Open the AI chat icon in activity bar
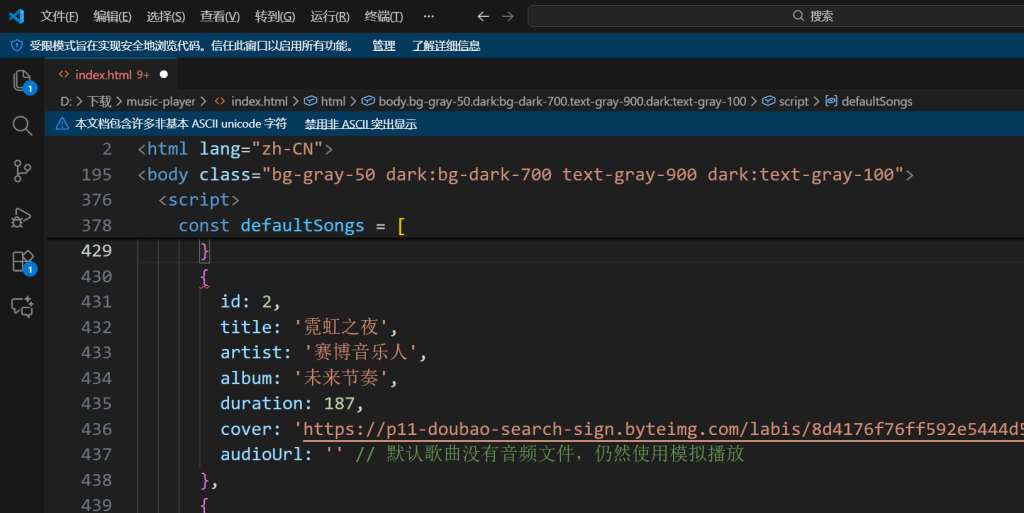This screenshot has width=1024, height=513. pos(22,307)
